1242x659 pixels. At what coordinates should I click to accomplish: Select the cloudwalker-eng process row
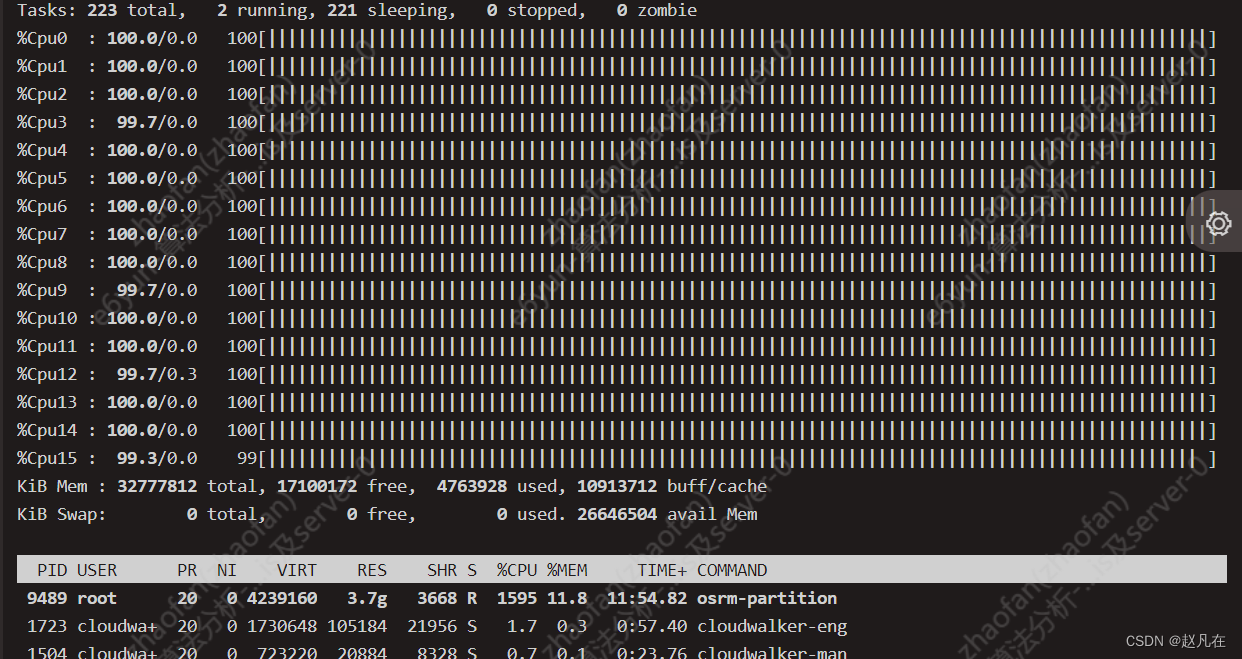coord(772,626)
